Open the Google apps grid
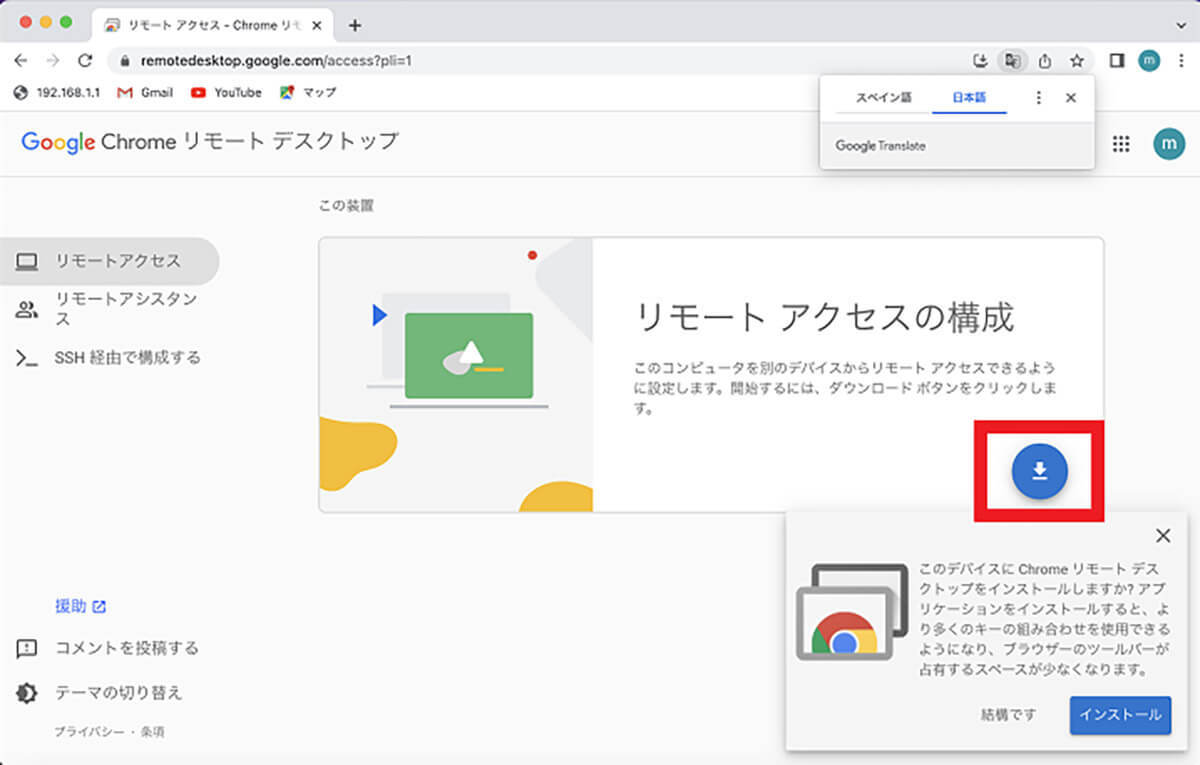This screenshot has height=765, width=1200. (1121, 144)
